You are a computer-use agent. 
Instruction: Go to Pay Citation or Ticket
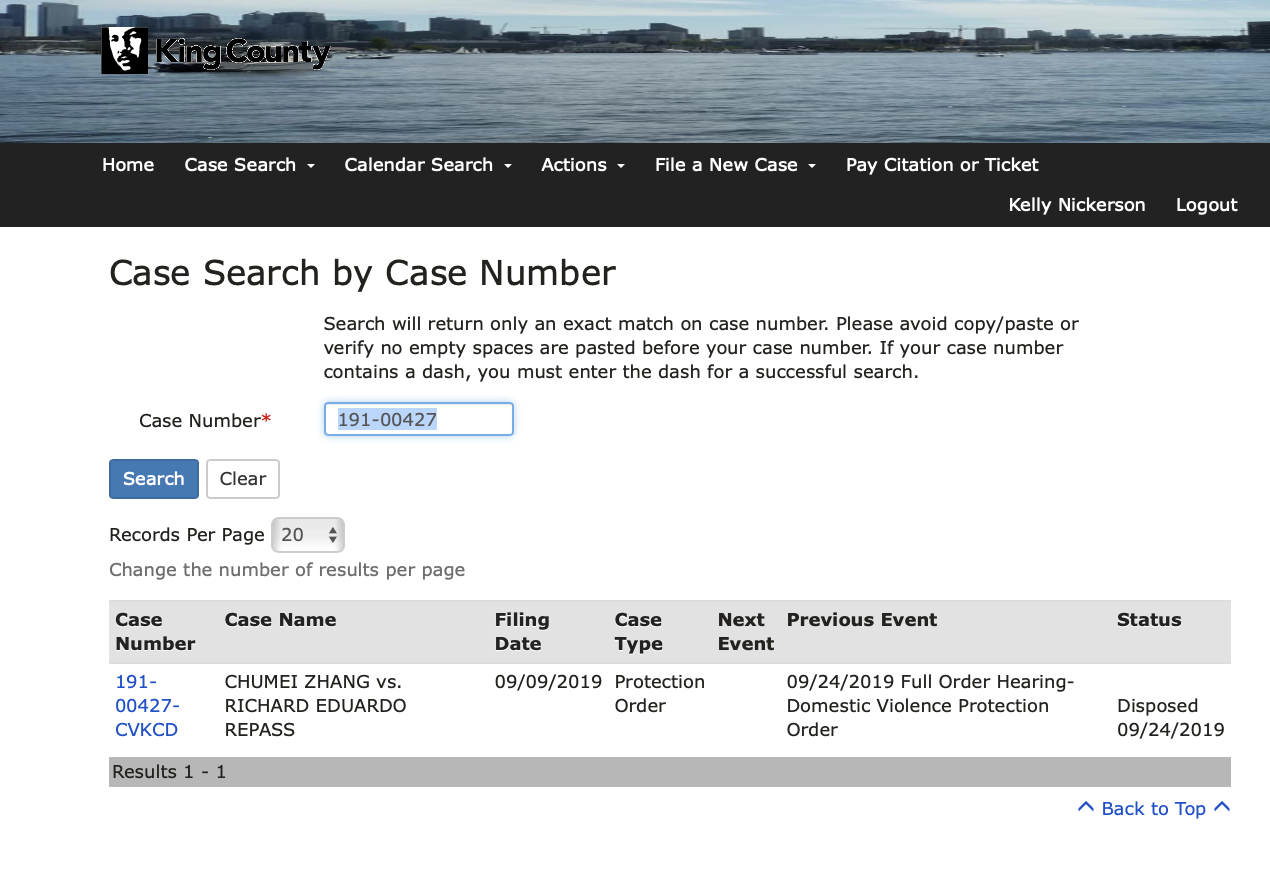(942, 165)
